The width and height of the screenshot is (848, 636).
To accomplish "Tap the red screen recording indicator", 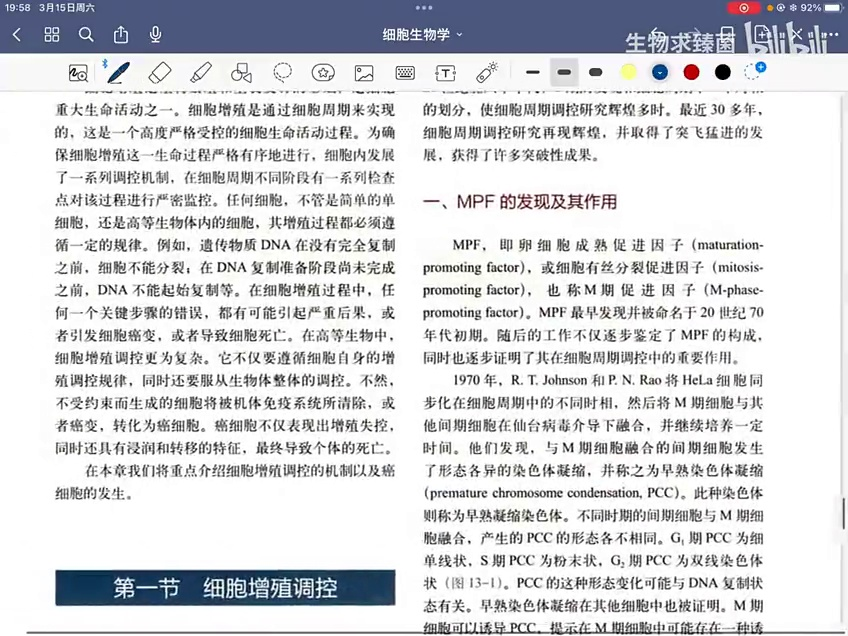I will tap(744, 8).
